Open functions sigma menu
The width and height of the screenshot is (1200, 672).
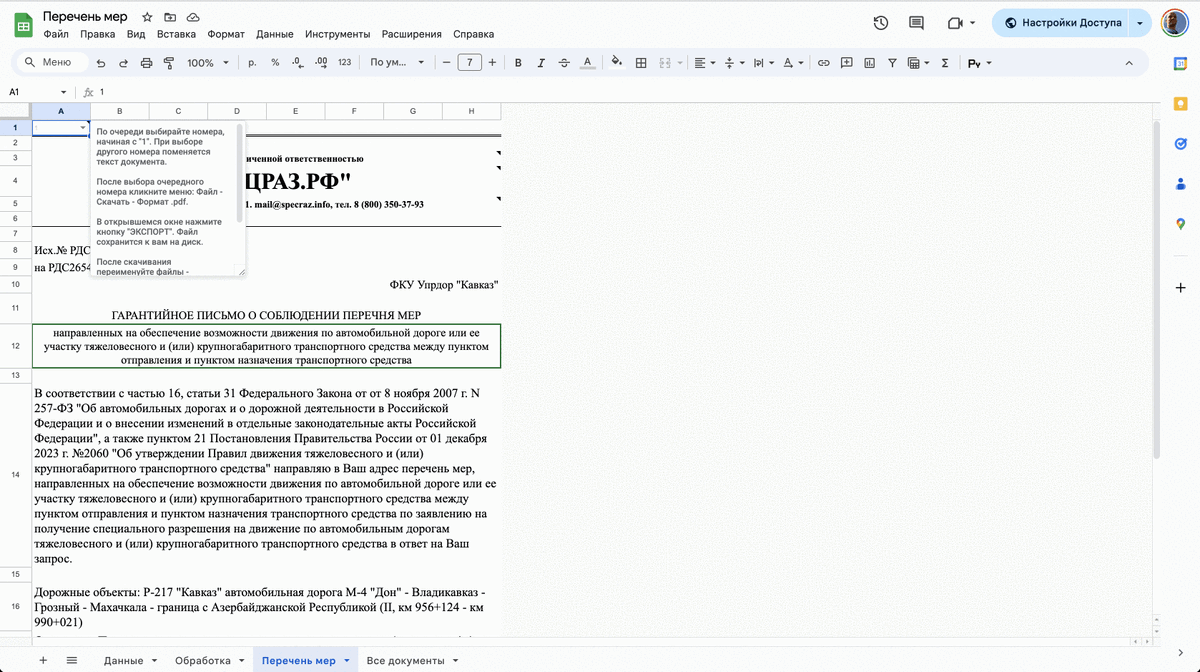[945, 63]
